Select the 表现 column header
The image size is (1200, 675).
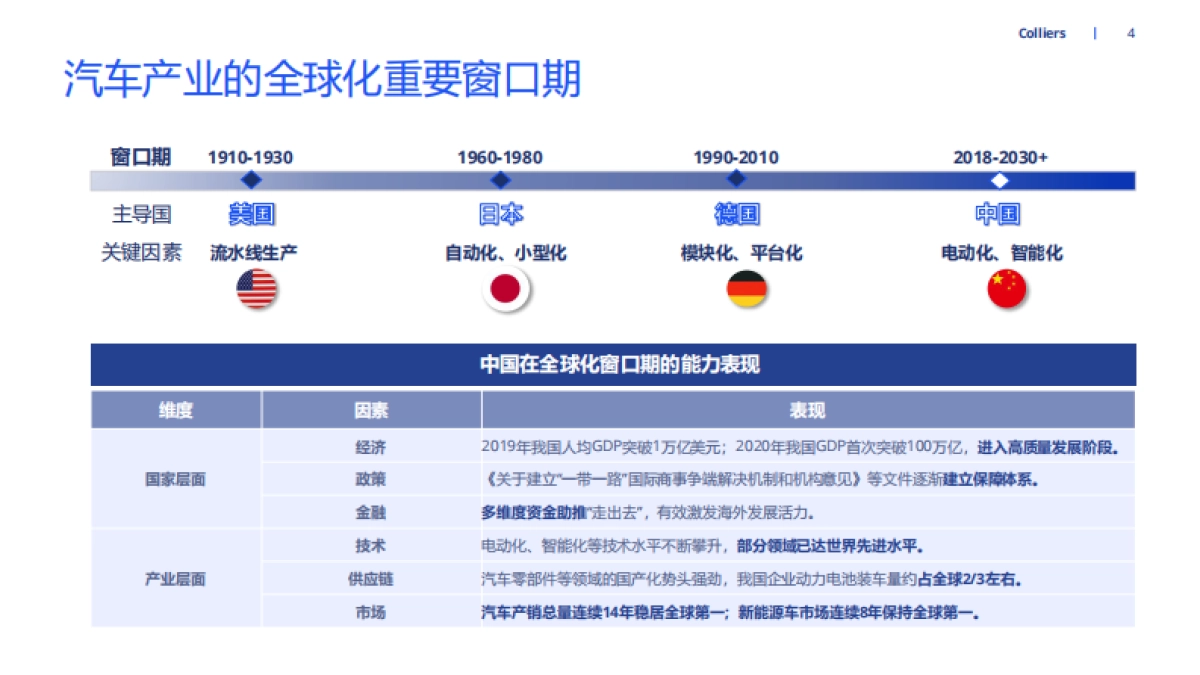(x=807, y=409)
